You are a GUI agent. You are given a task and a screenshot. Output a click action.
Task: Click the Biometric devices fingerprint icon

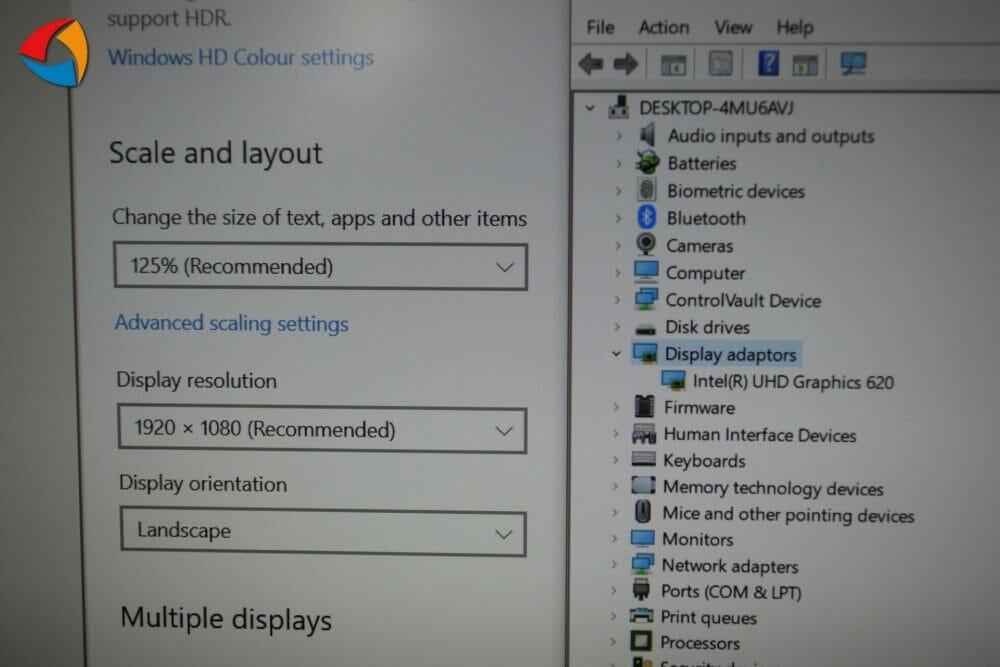(x=647, y=190)
